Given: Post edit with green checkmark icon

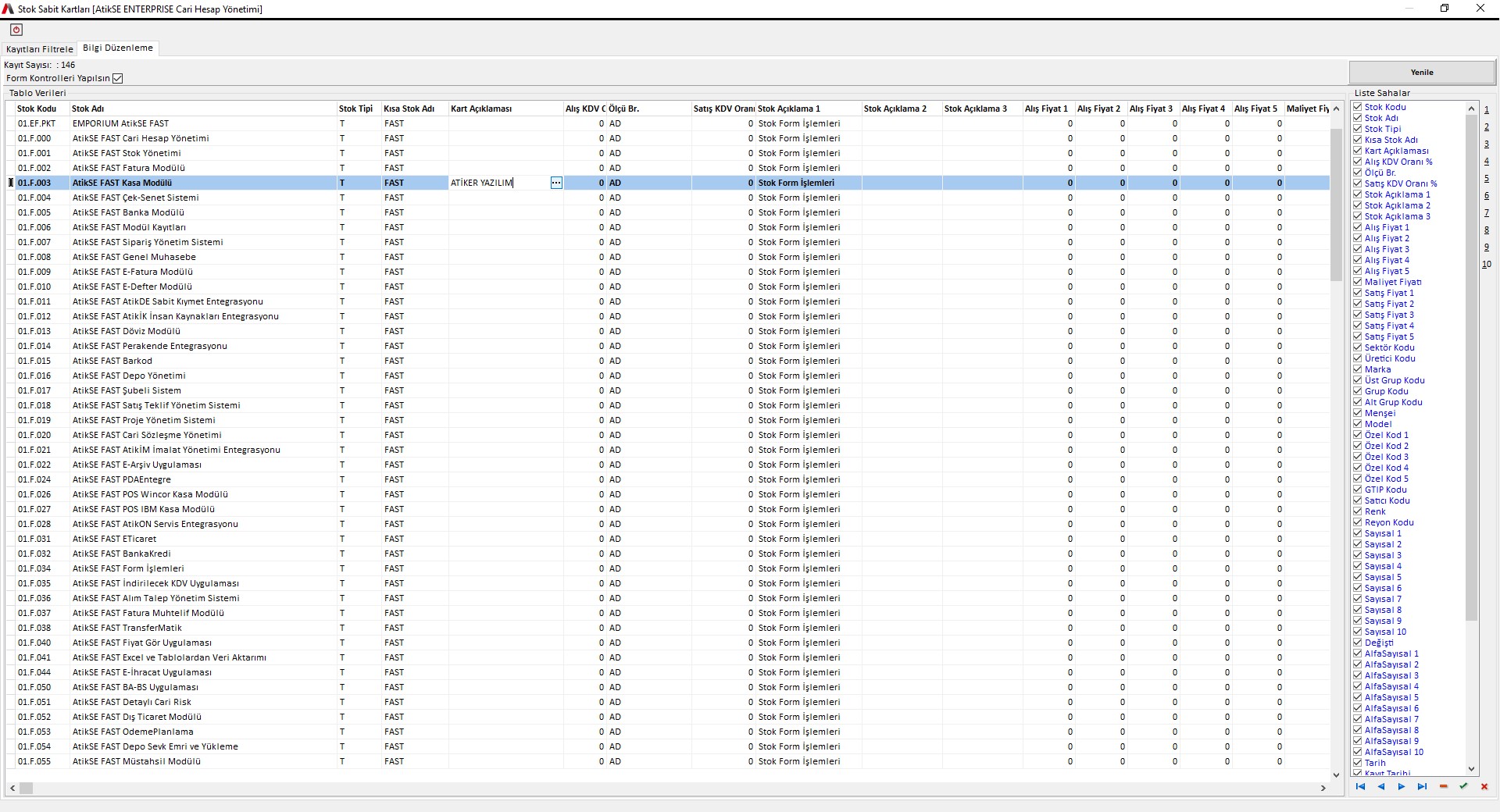Looking at the screenshot, I should click(x=1463, y=786).
